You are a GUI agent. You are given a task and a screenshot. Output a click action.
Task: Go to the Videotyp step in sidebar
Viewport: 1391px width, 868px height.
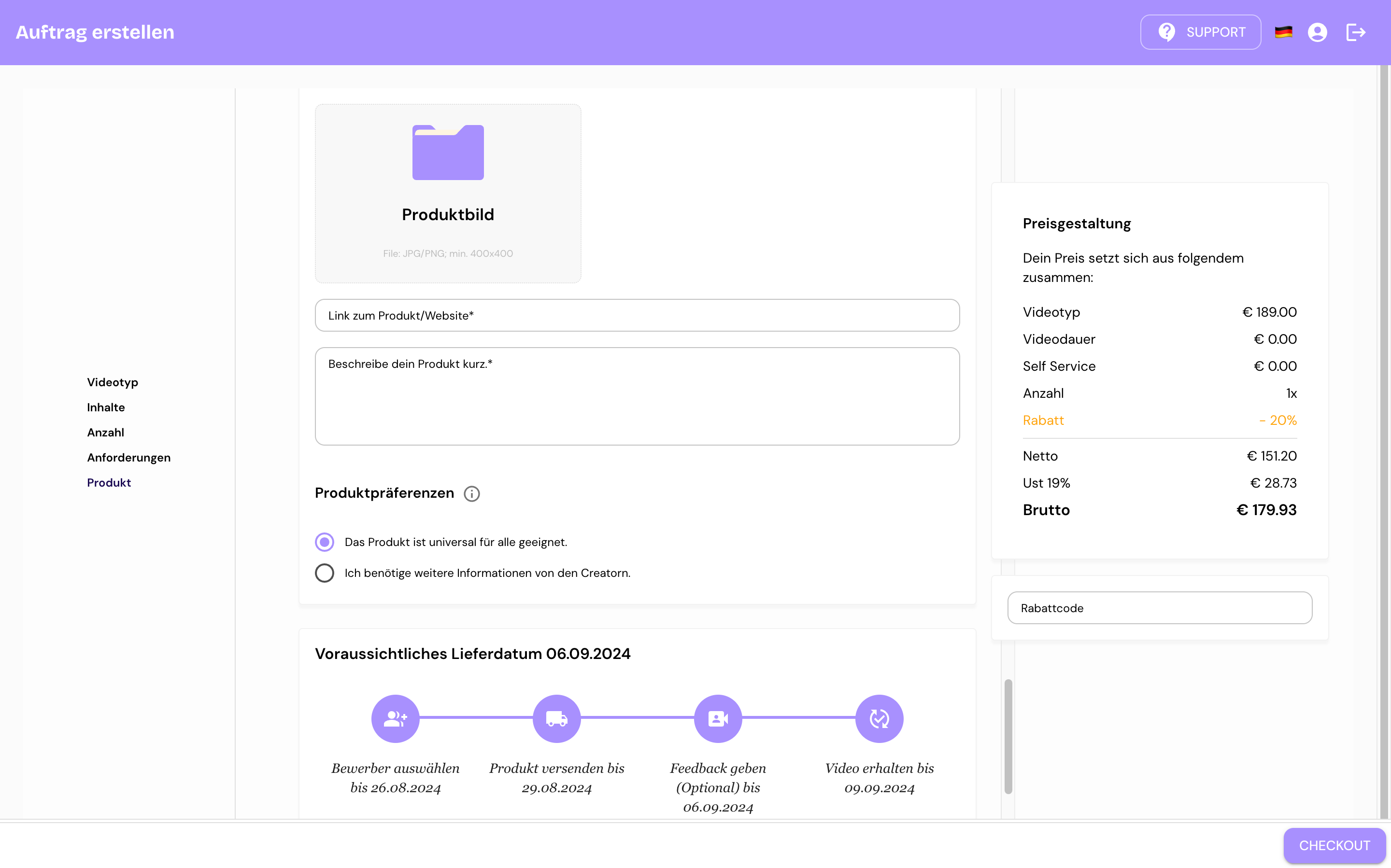113,382
